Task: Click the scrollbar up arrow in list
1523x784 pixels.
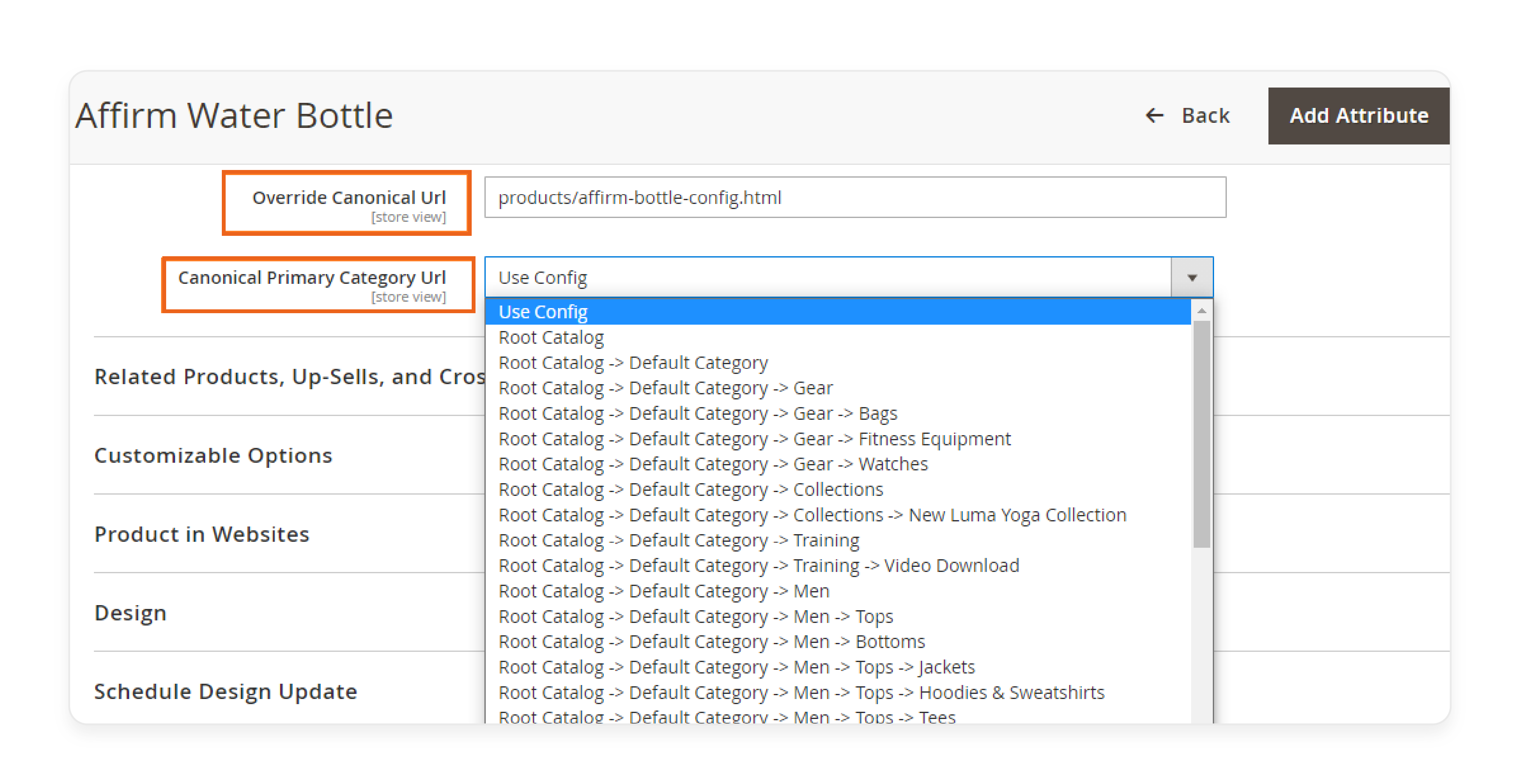Action: (x=1201, y=310)
